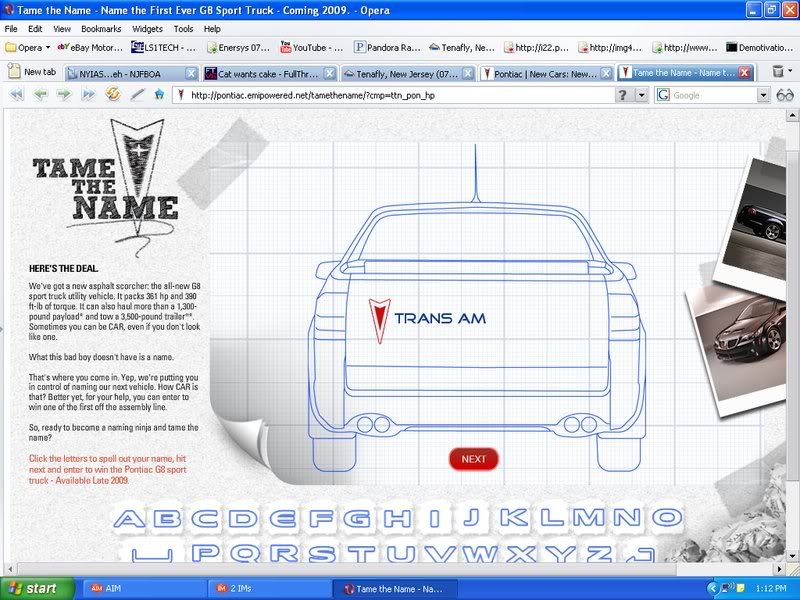Click the red NEXT button
Viewport: 800px width, 600px height.
(x=473, y=459)
